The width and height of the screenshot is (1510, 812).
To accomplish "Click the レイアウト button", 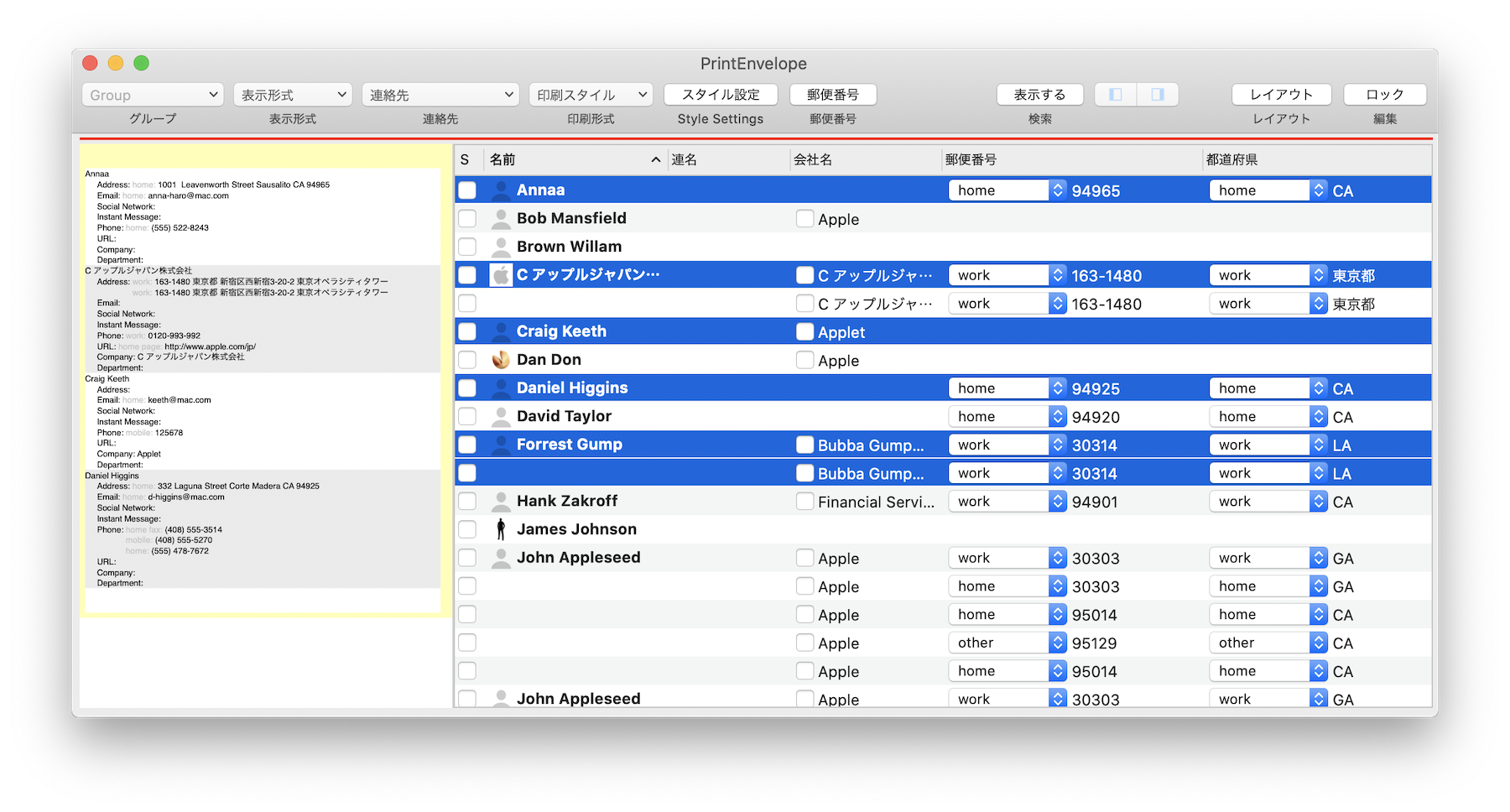I will tap(1282, 95).
